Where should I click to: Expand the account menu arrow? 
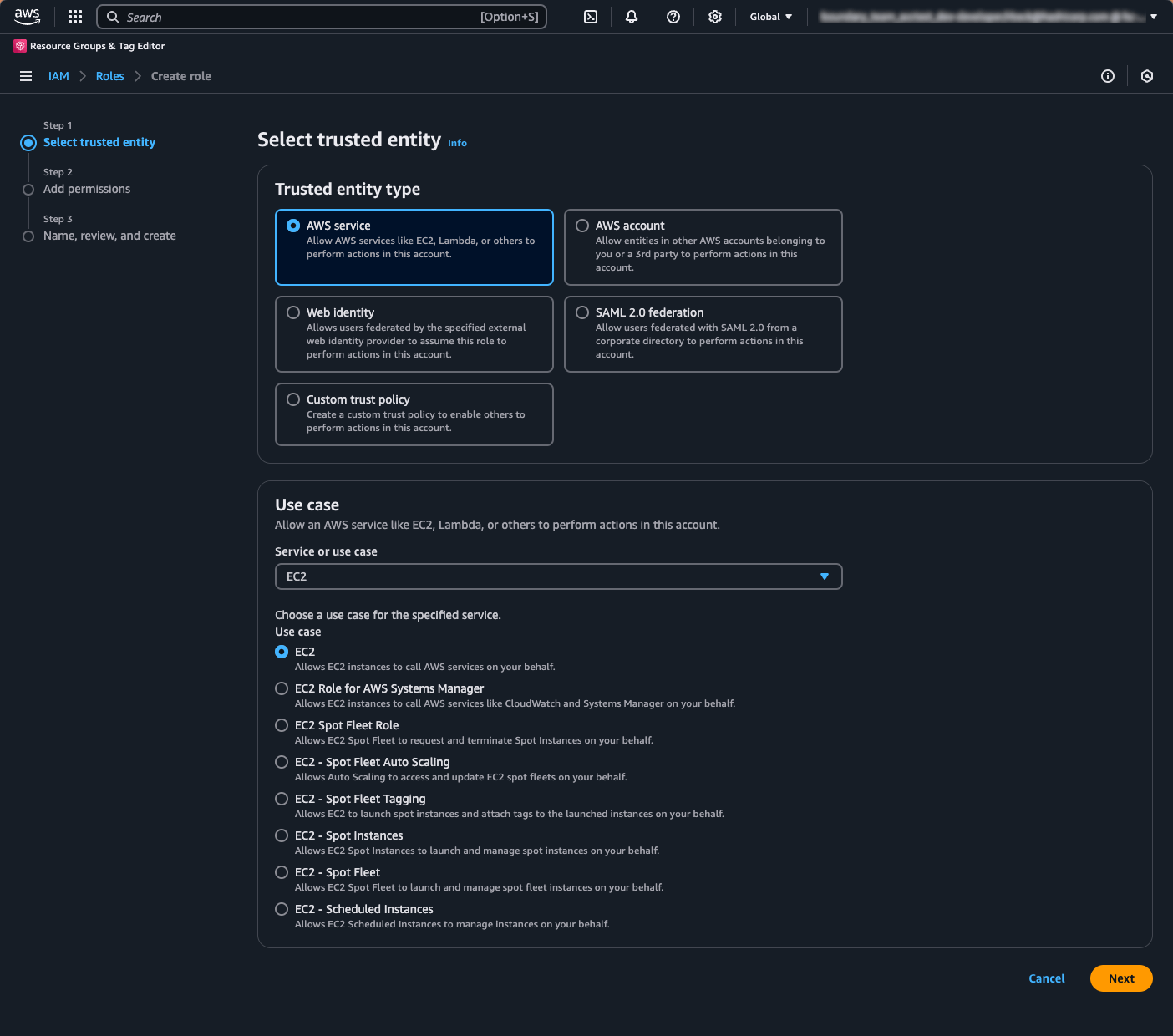click(x=1154, y=17)
